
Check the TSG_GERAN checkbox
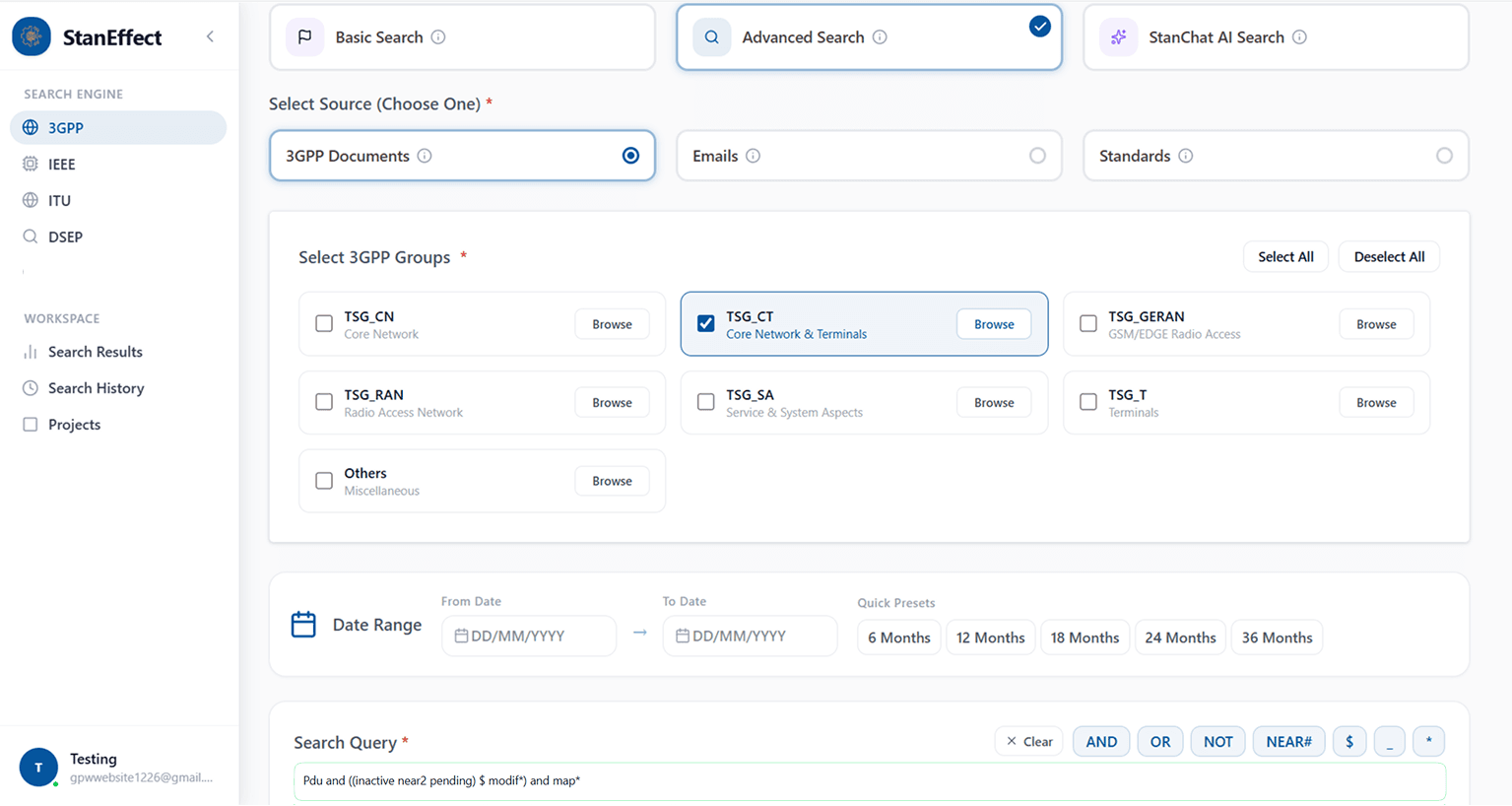(1088, 323)
